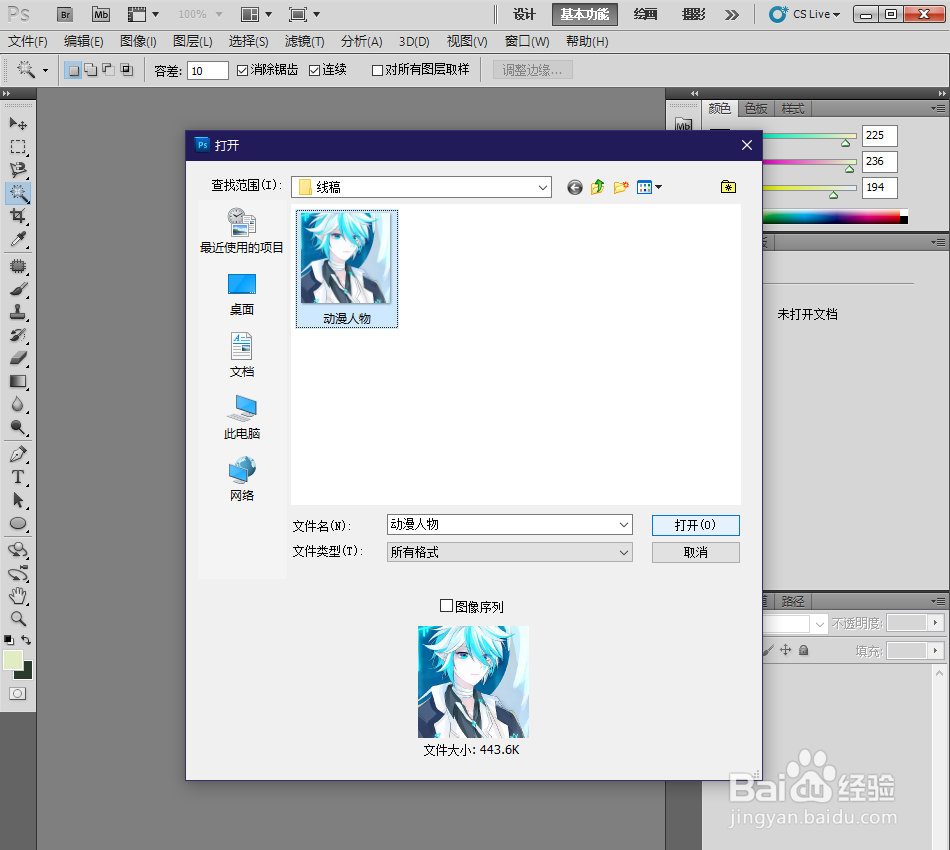
Task: Select the Eraser tool
Action: (18, 358)
